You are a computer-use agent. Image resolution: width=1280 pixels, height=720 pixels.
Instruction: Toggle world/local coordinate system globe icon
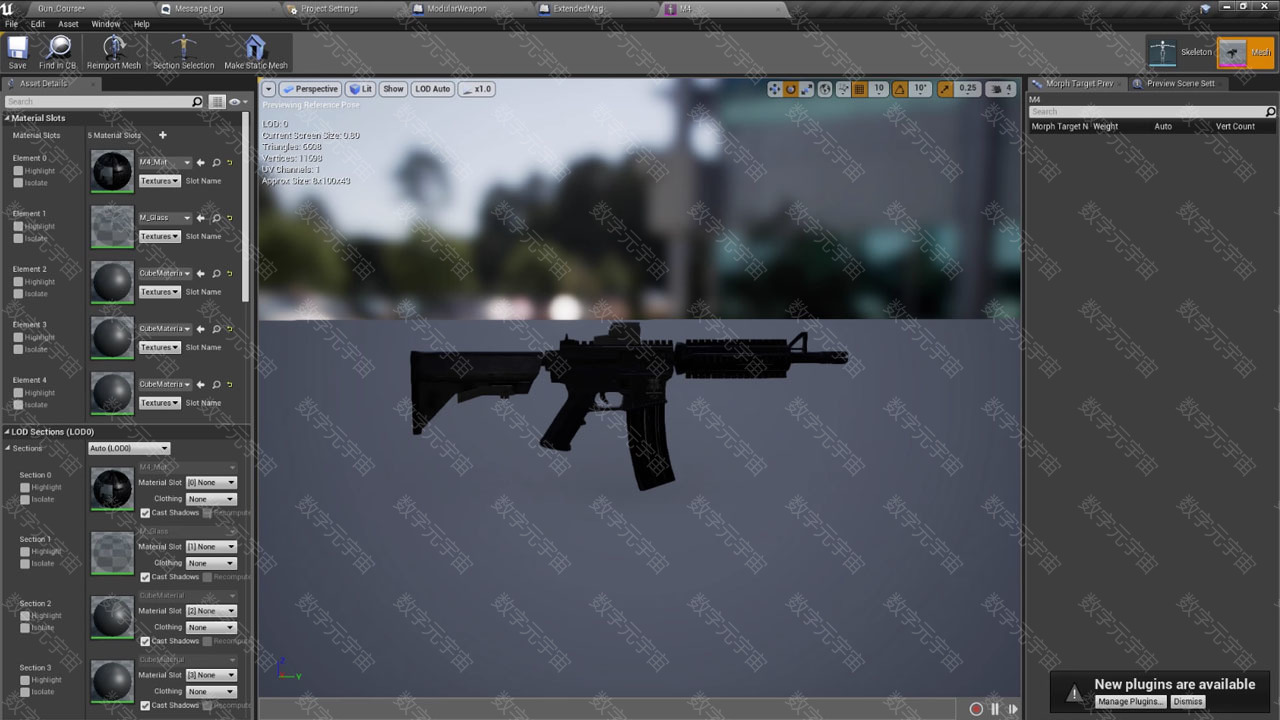tap(825, 89)
